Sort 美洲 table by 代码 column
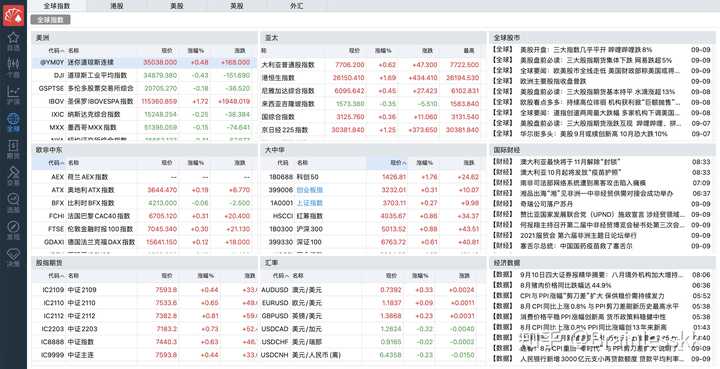The width and height of the screenshot is (720, 369). (x=56, y=50)
